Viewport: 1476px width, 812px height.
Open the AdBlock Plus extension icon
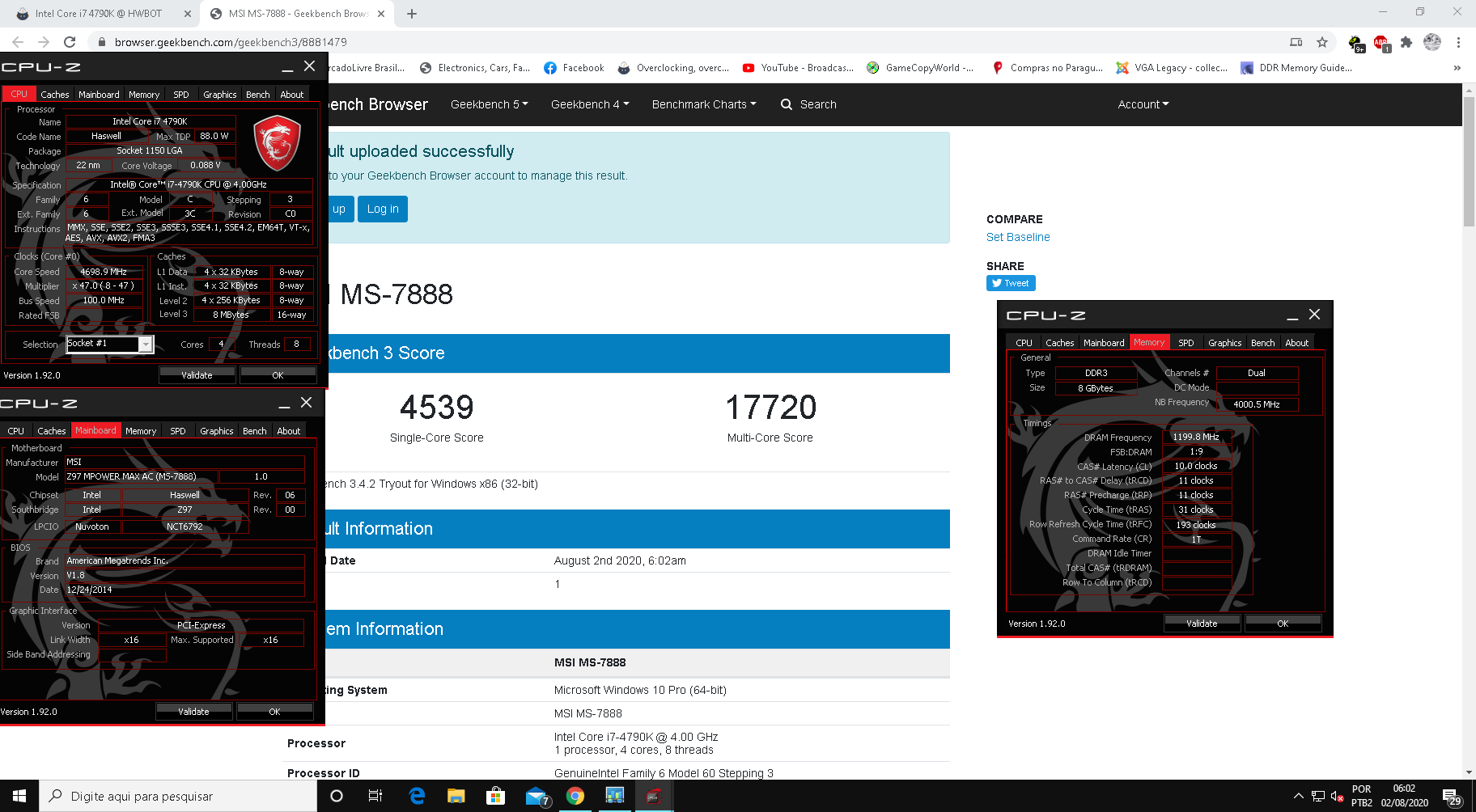coord(1381,43)
